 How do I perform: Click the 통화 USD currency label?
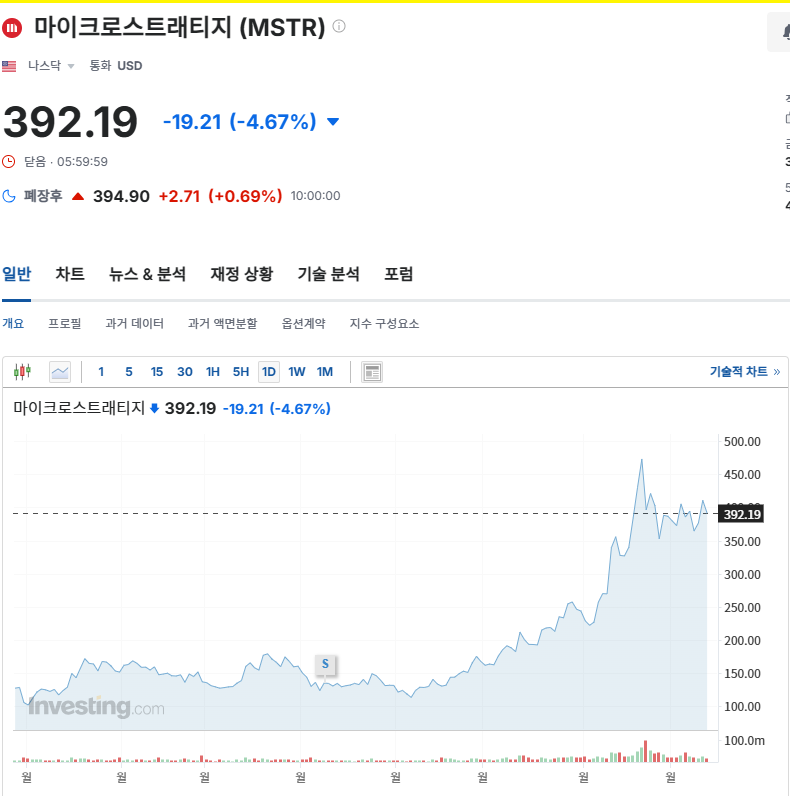click(x=116, y=65)
